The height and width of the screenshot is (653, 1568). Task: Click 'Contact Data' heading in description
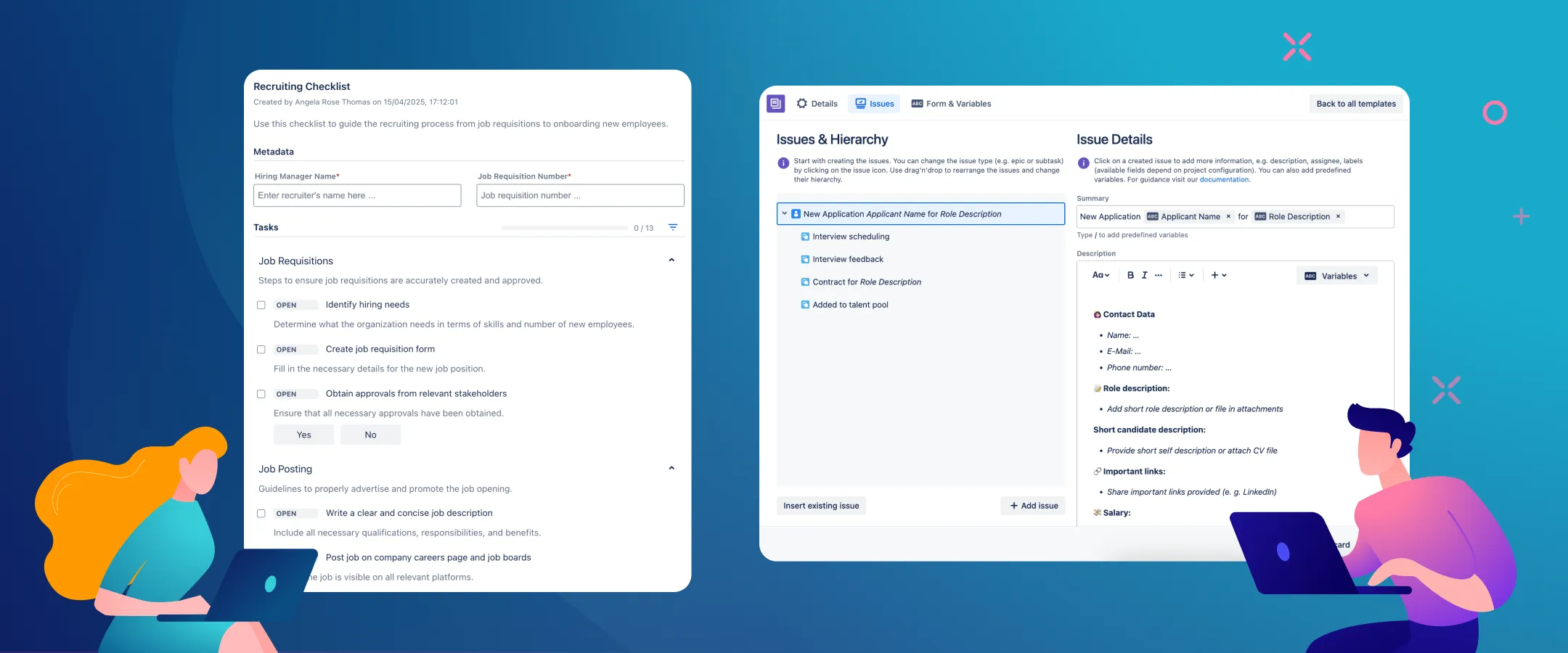pyautogui.click(x=1129, y=314)
